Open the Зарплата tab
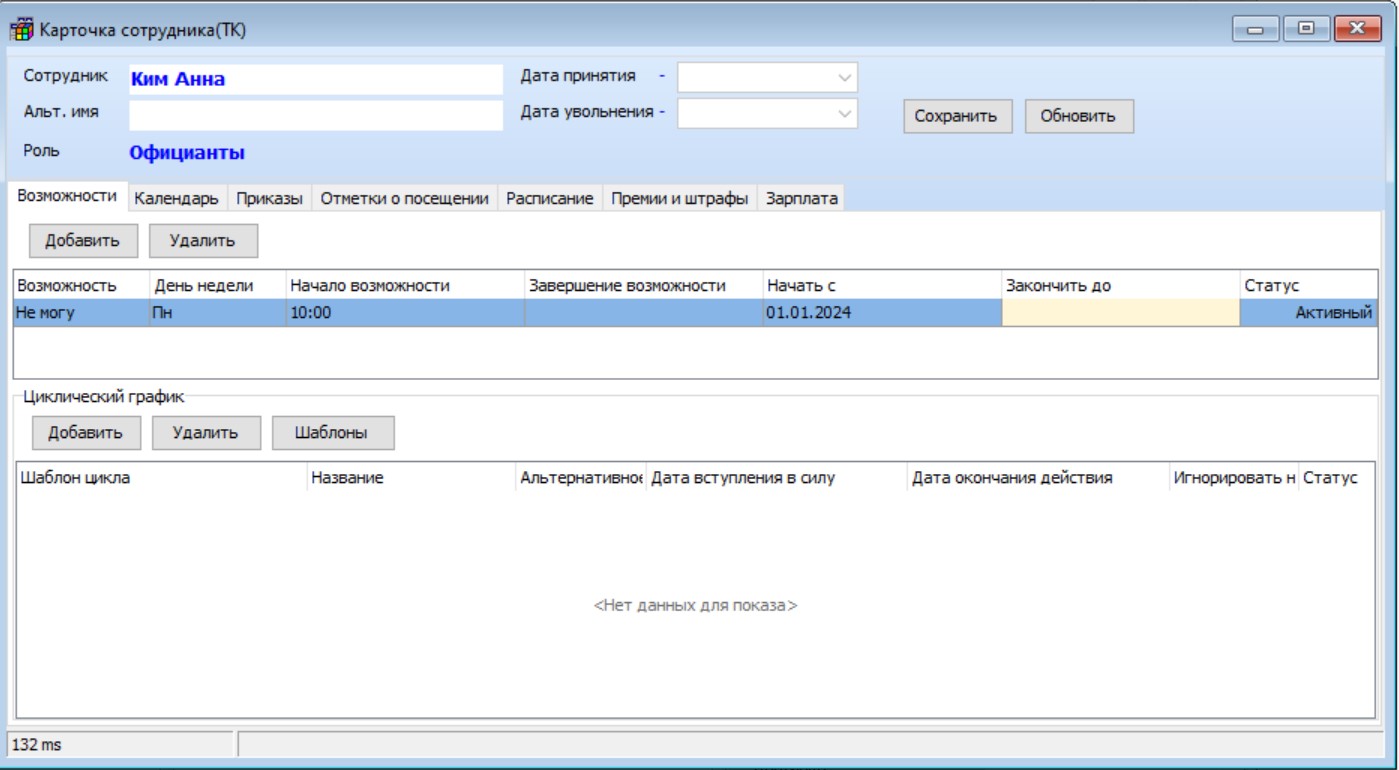Viewport: 1399px width, 770px height. click(x=802, y=199)
